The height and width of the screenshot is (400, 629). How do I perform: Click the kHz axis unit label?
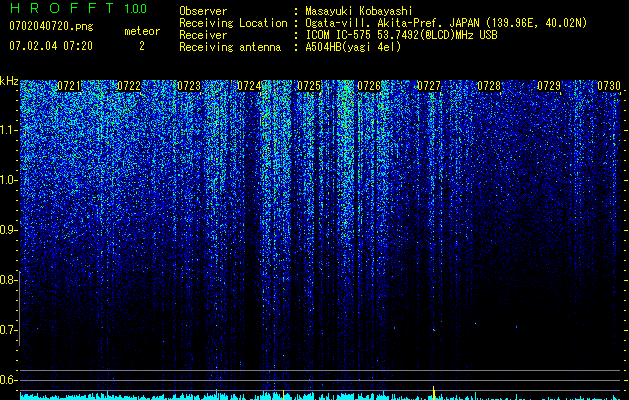[9, 81]
